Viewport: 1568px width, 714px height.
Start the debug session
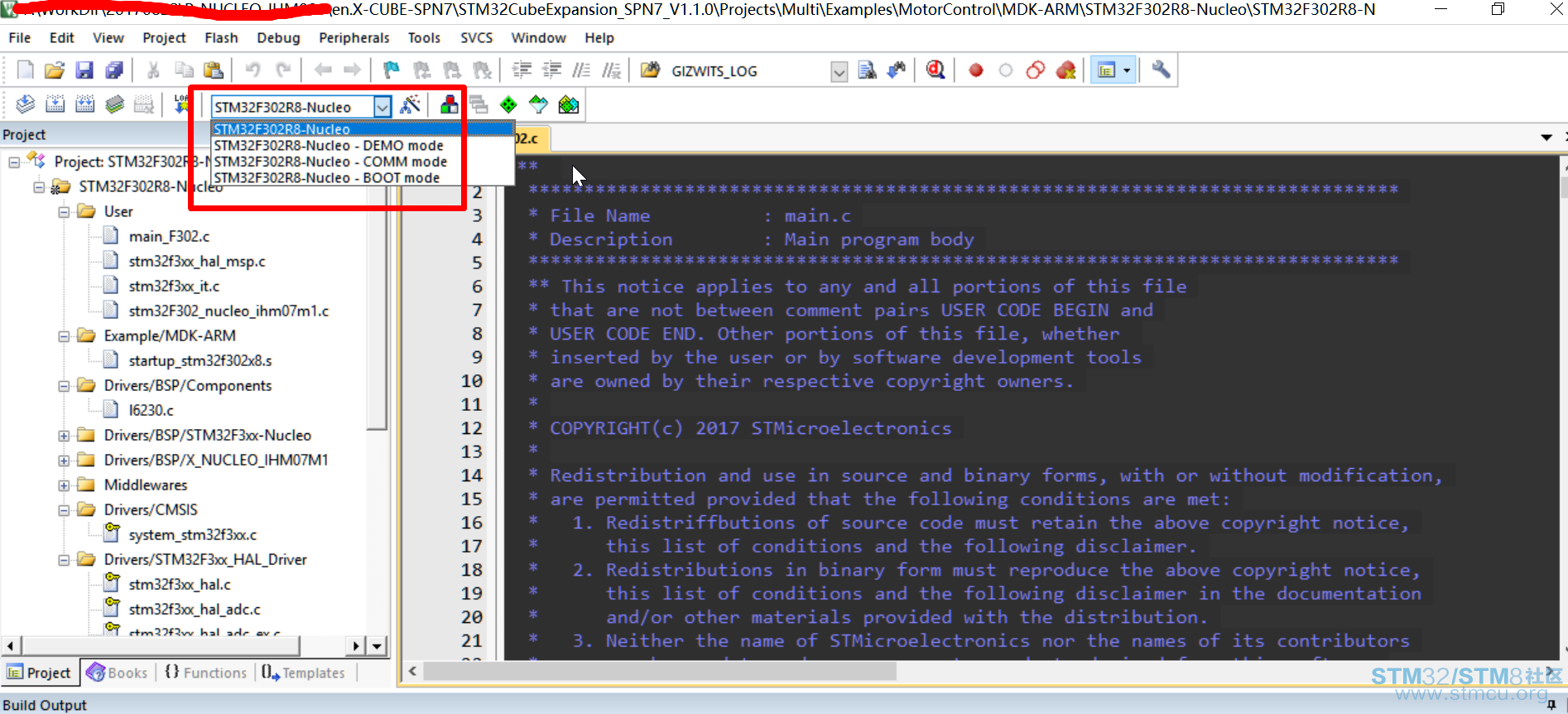[x=936, y=70]
